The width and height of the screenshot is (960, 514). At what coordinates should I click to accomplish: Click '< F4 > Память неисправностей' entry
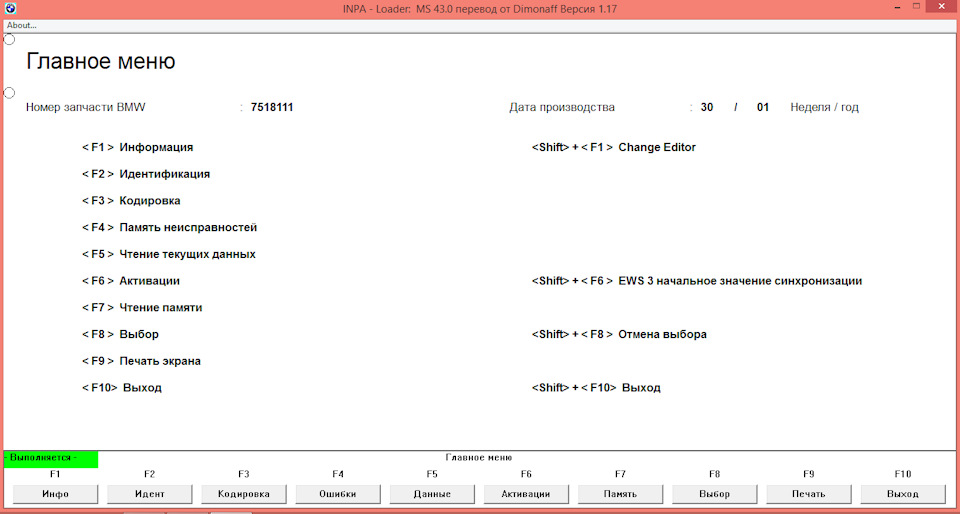[170, 228]
